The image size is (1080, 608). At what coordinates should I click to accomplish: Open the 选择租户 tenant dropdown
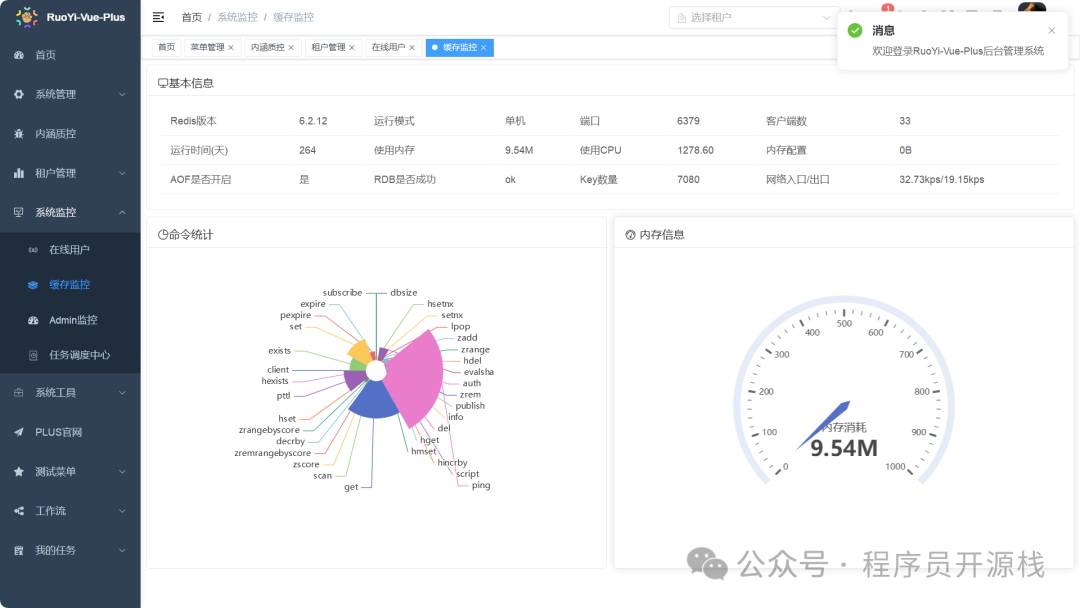coord(754,17)
